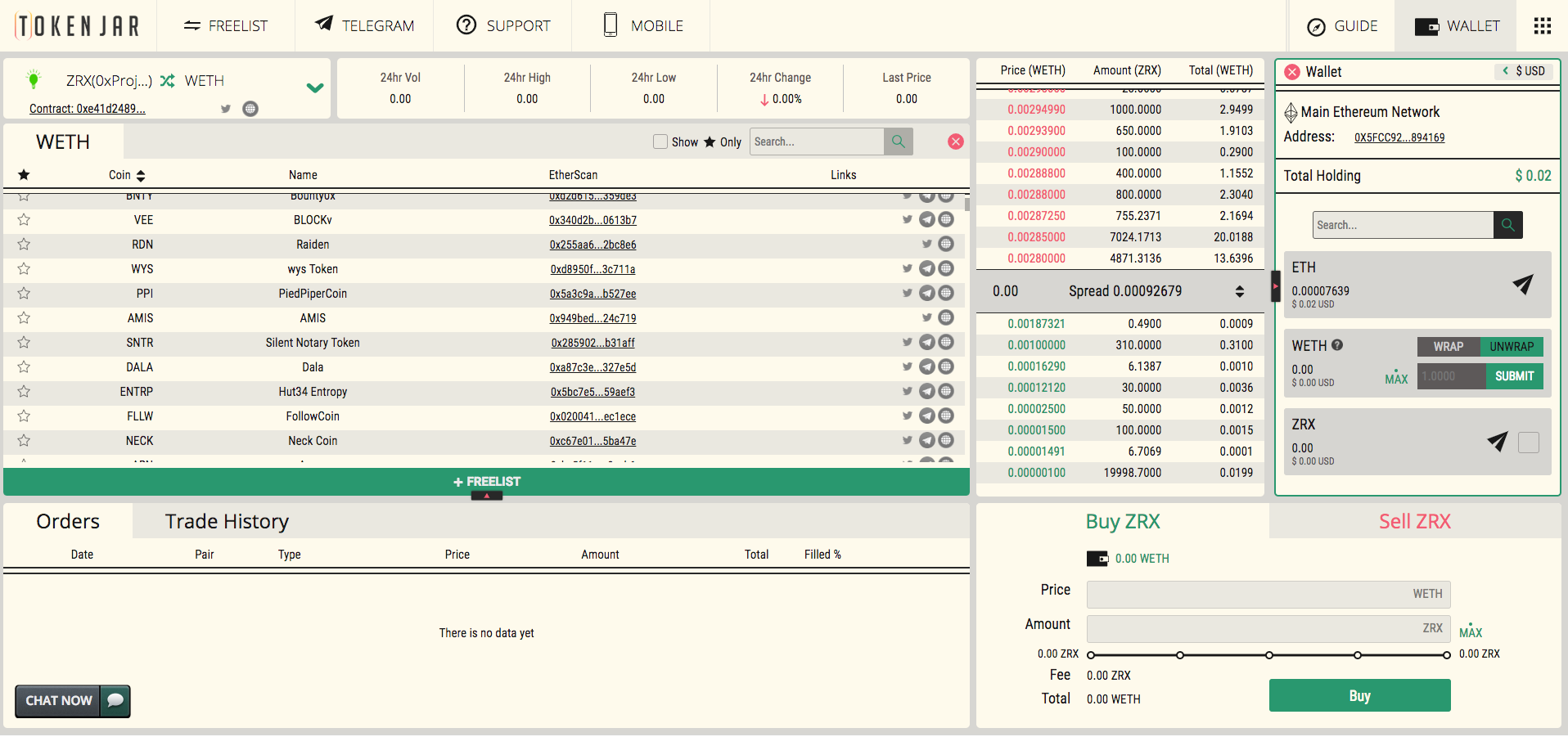Toggle order book view with spread arrows
The width and height of the screenshot is (1568, 737).
[x=1240, y=291]
